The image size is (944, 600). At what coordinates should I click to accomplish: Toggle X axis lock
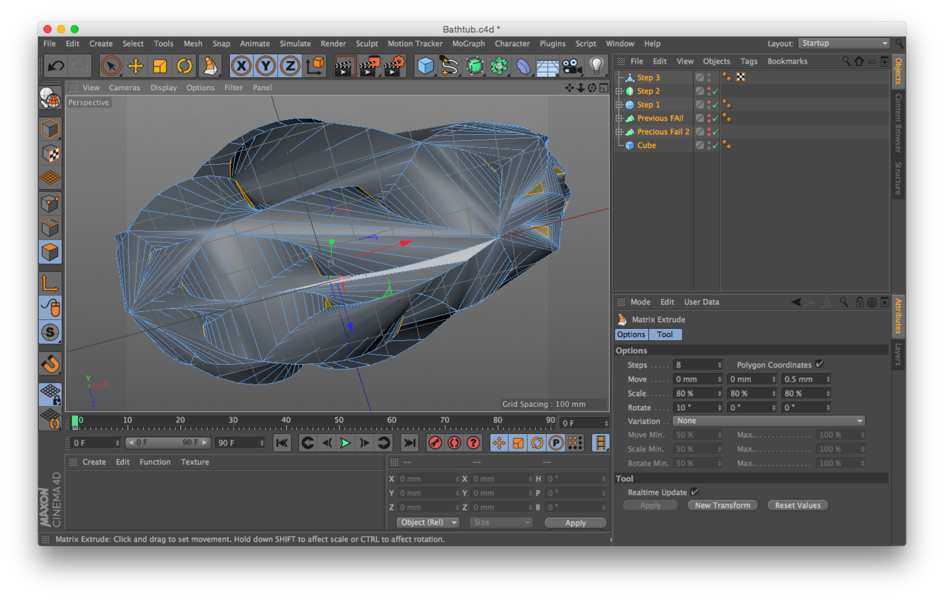click(x=241, y=66)
